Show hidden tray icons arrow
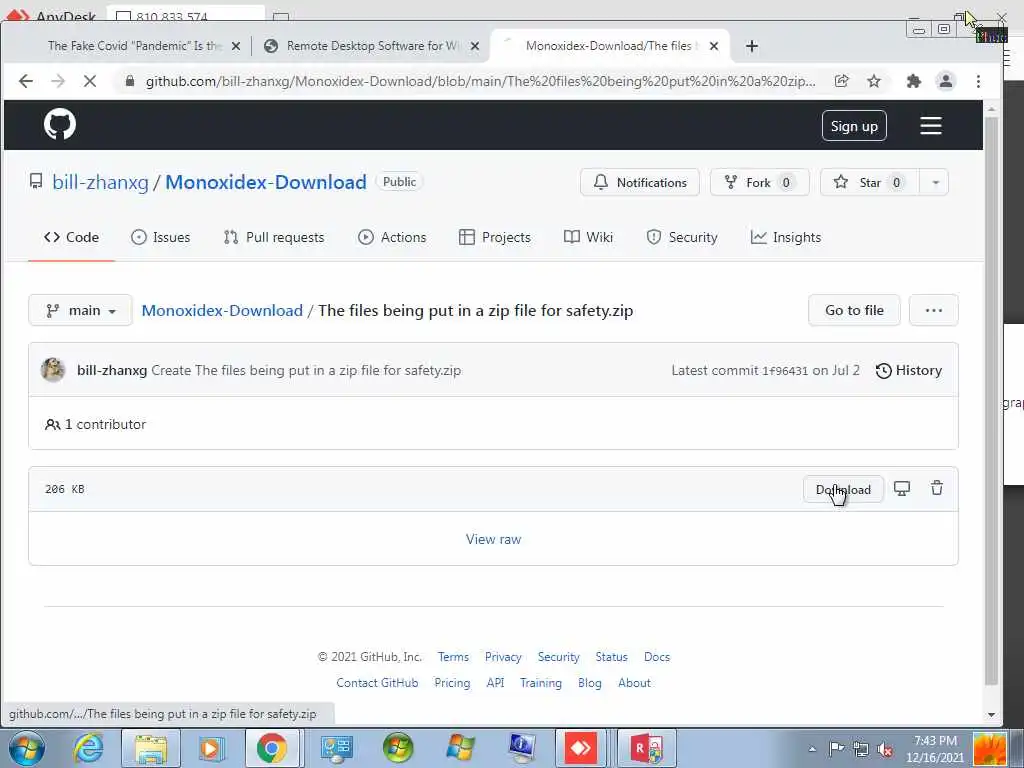Image resolution: width=1024 pixels, height=768 pixels. pyautogui.click(x=812, y=749)
